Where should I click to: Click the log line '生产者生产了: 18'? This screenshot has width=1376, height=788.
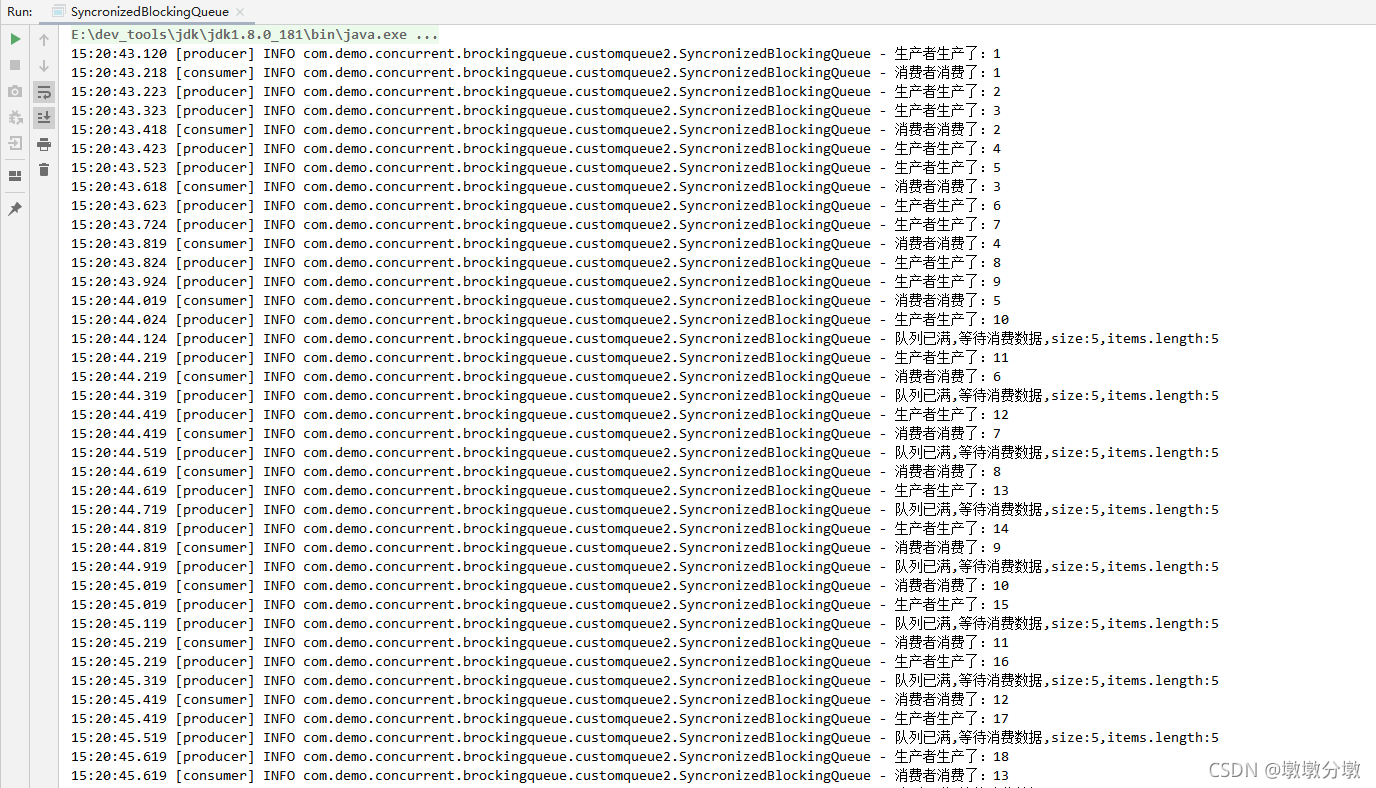pyautogui.click(x=540, y=757)
